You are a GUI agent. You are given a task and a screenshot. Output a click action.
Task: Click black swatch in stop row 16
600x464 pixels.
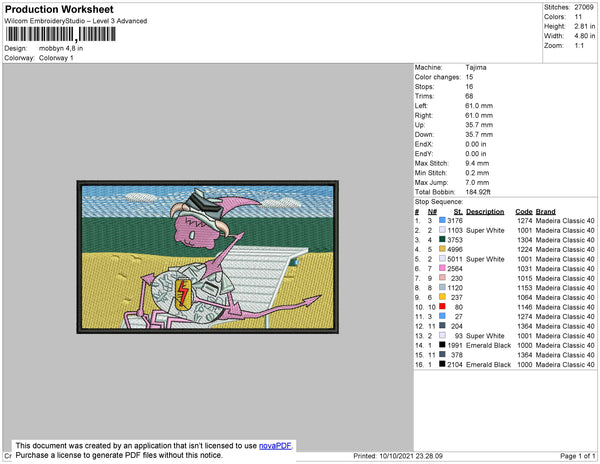point(442,364)
